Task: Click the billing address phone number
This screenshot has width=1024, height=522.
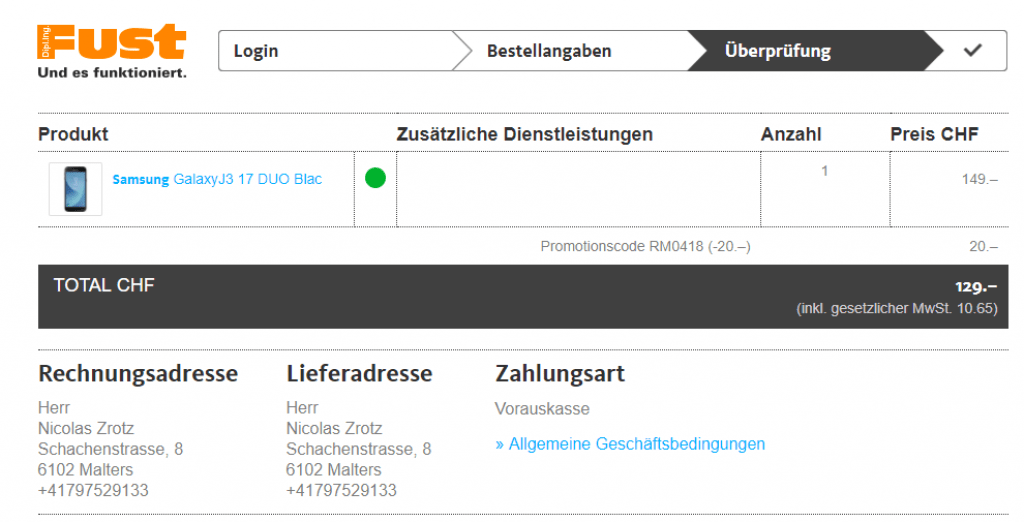Action: point(93,490)
